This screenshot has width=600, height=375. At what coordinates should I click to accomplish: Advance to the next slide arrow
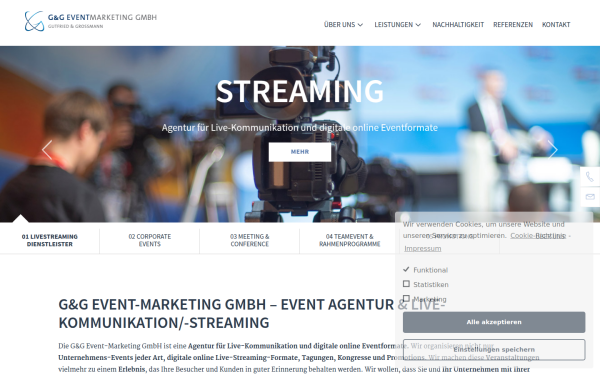point(552,150)
